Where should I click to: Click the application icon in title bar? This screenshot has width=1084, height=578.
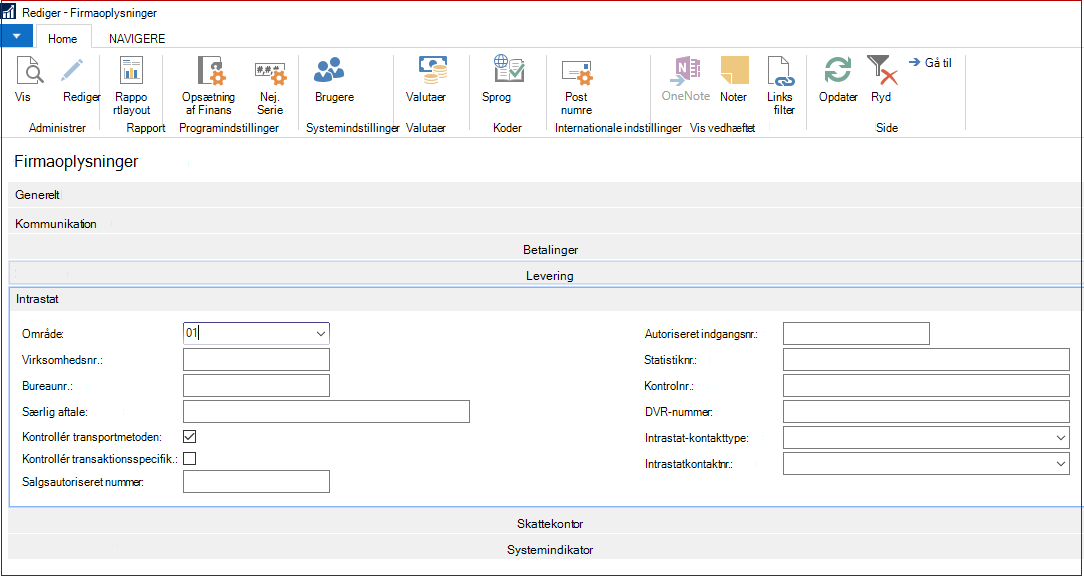tap(9, 12)
